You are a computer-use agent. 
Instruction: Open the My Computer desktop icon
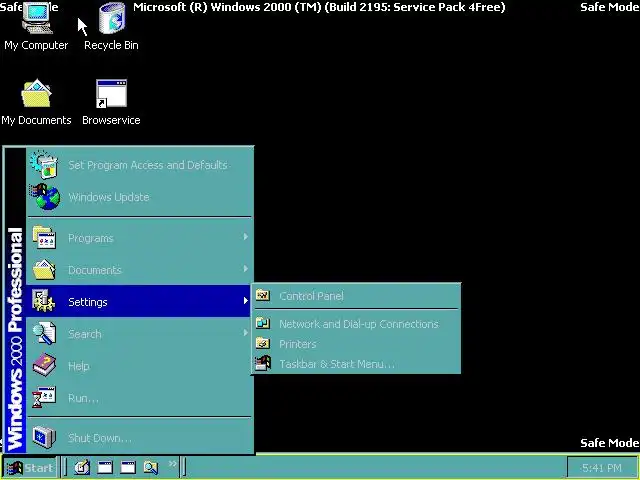[x=36, y=27]
